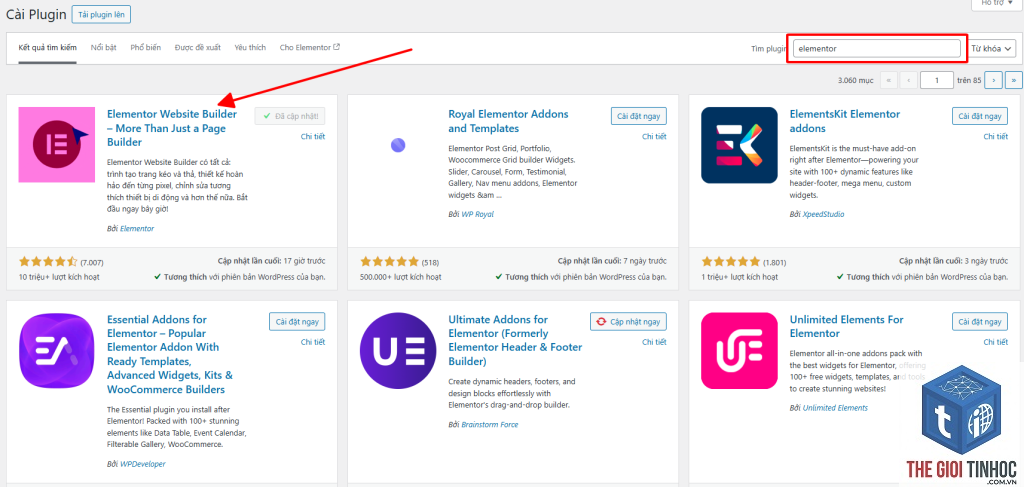Go to previous page of results
The width and height of the screenshot is (1024, 487).
[x=908, y=80]
